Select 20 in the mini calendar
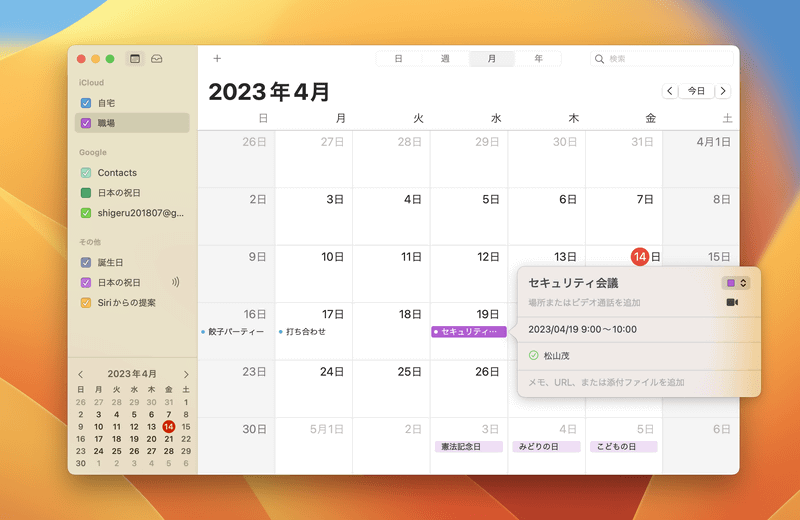The image size is (800, 520). coord(151,439)
